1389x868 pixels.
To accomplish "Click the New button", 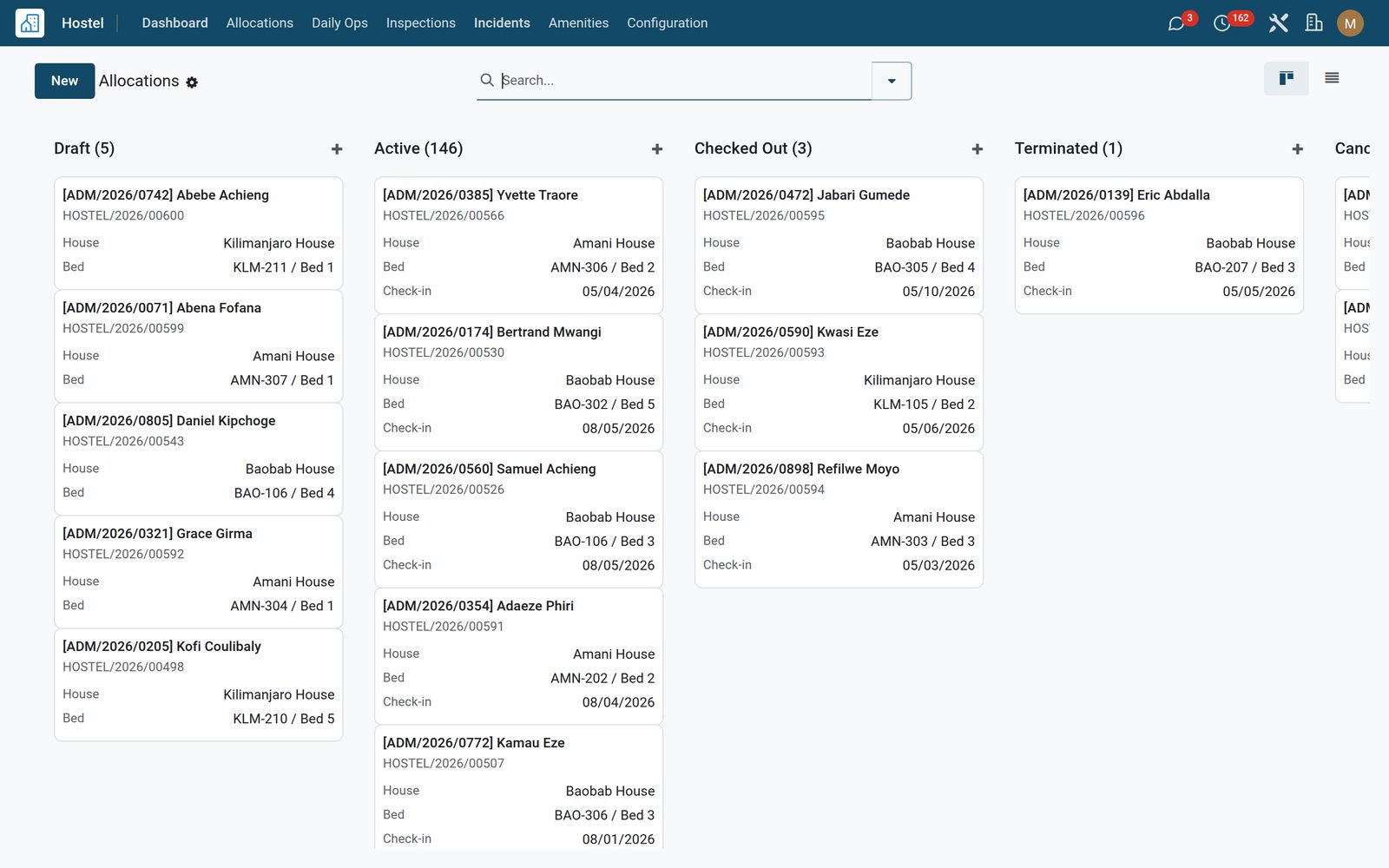I will click(64, 81).
